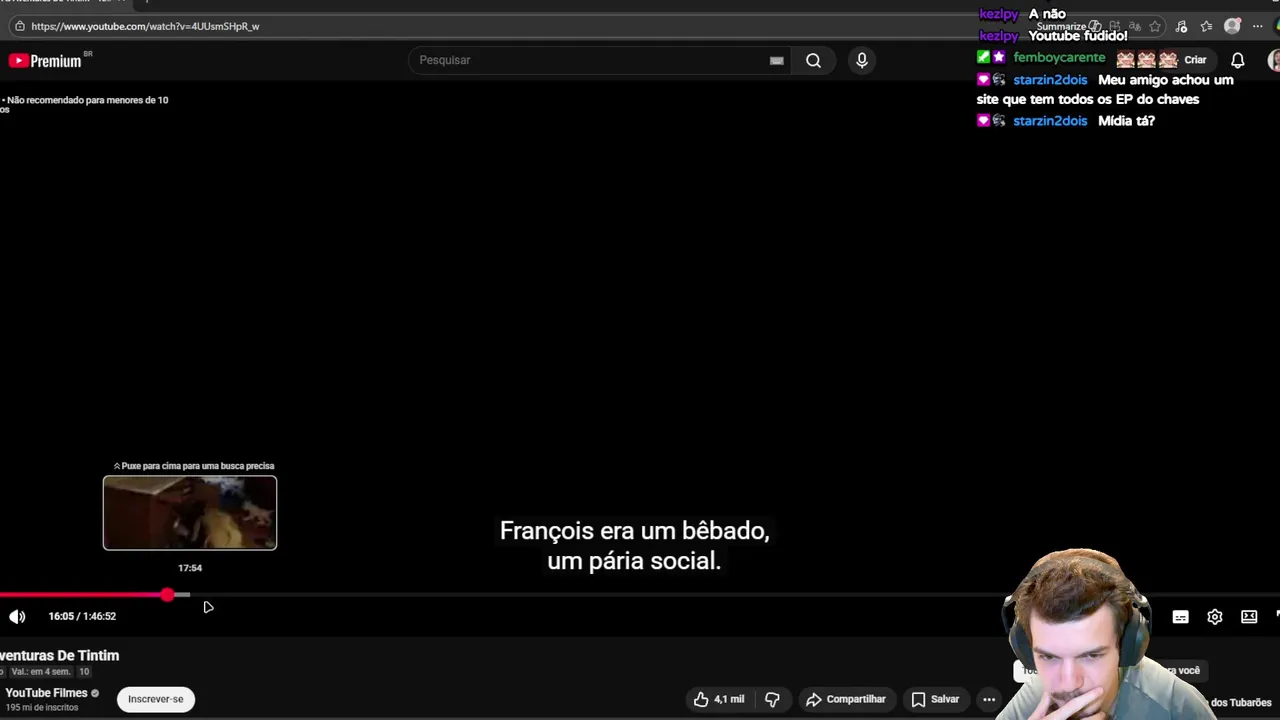Viewport: 1280px width, 720px height.
Task: Add page to favorites star
Action: 1155,26
